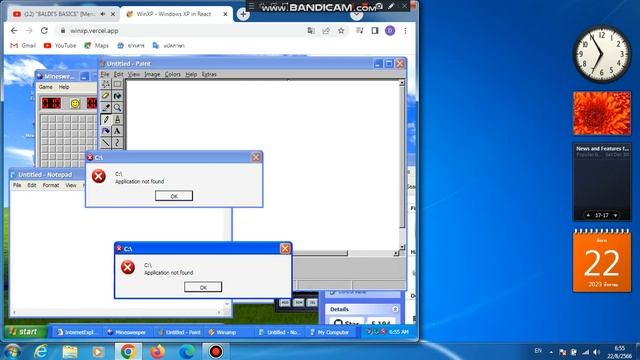The height and width of the screenshot is (360, 640).
Task: Open Minesweeper's Help menu
Action: (64, 87)
